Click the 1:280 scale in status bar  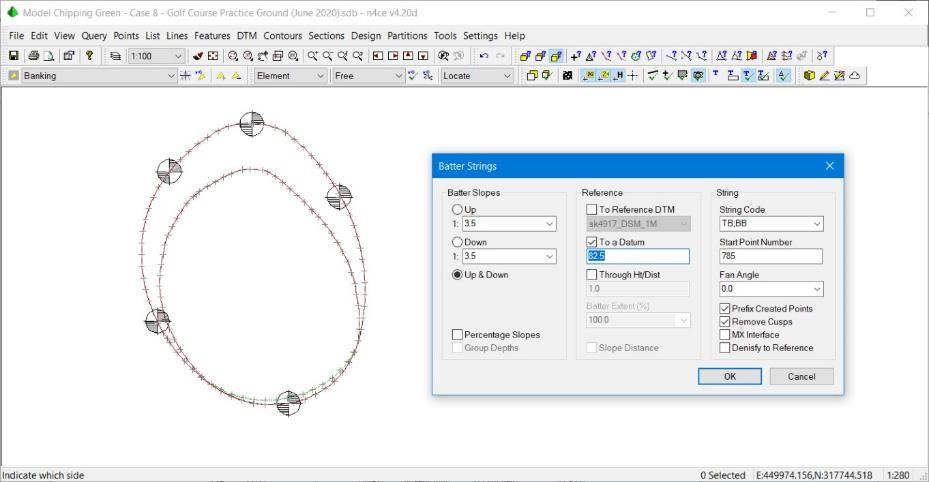(898, 475)
